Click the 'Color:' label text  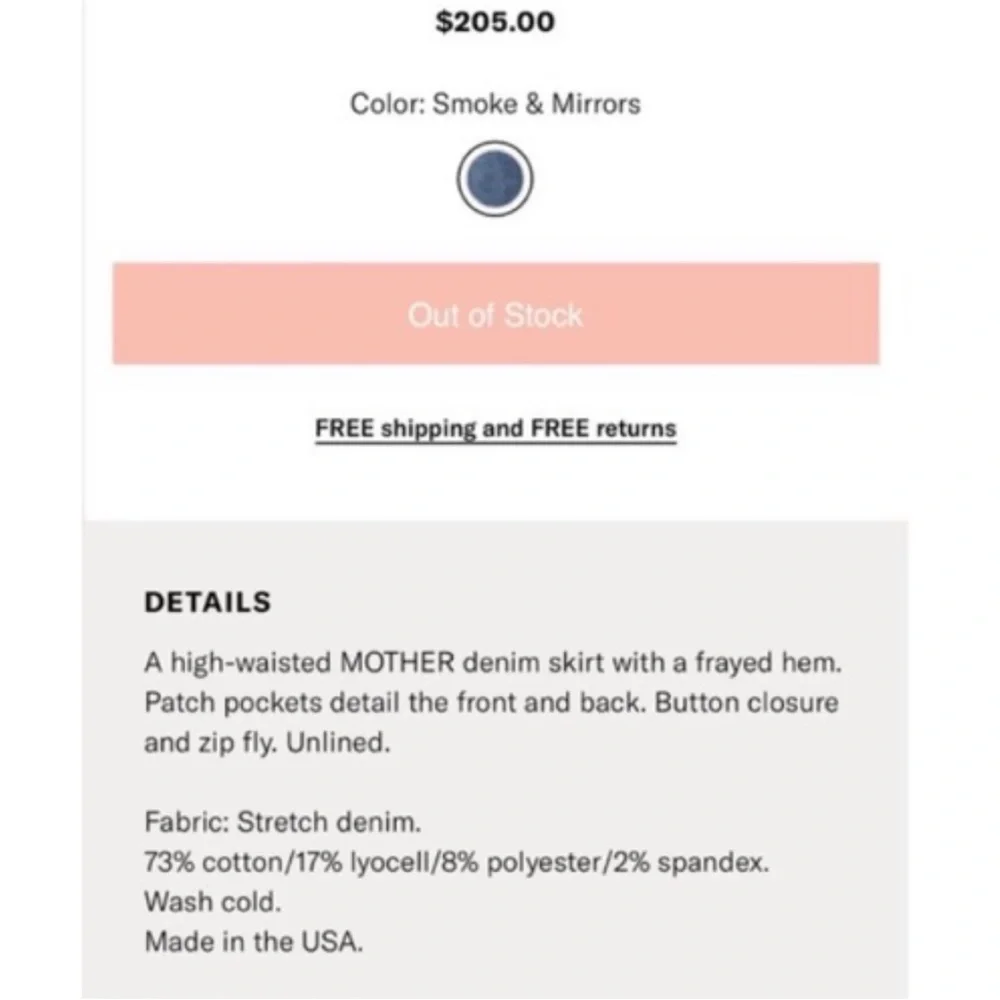point(388,104)
